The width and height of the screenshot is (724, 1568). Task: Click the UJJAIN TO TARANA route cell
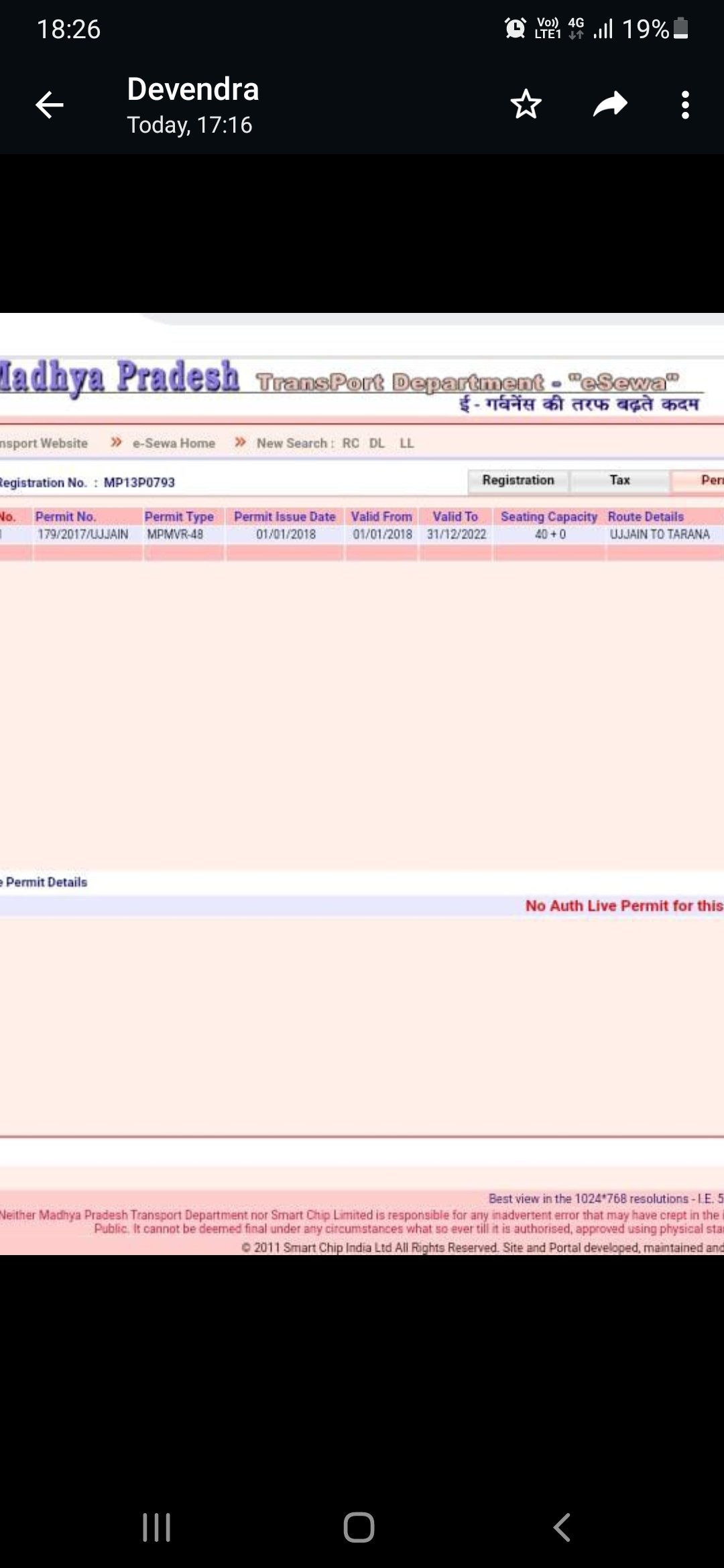pos(660,535)
